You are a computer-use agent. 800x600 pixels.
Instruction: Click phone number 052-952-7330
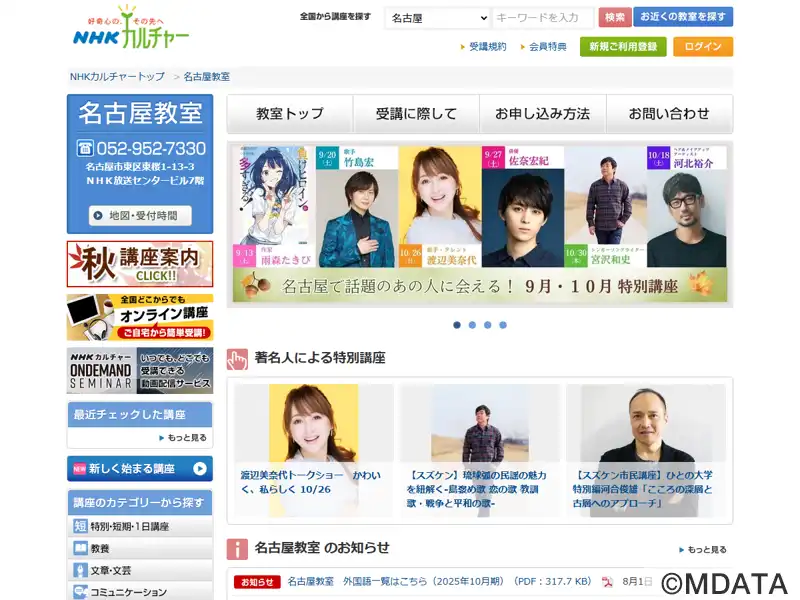151,148
